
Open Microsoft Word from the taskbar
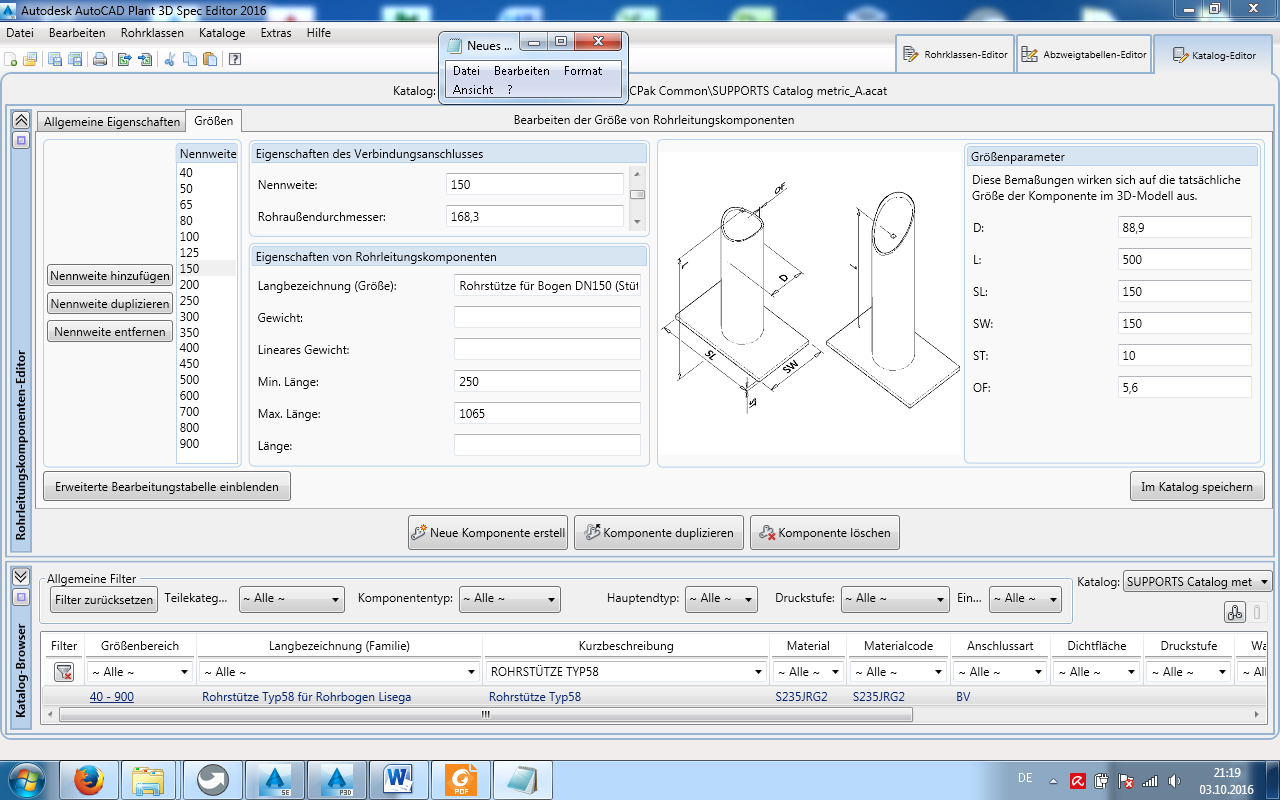pyautogui.click(x=398, y=780)
